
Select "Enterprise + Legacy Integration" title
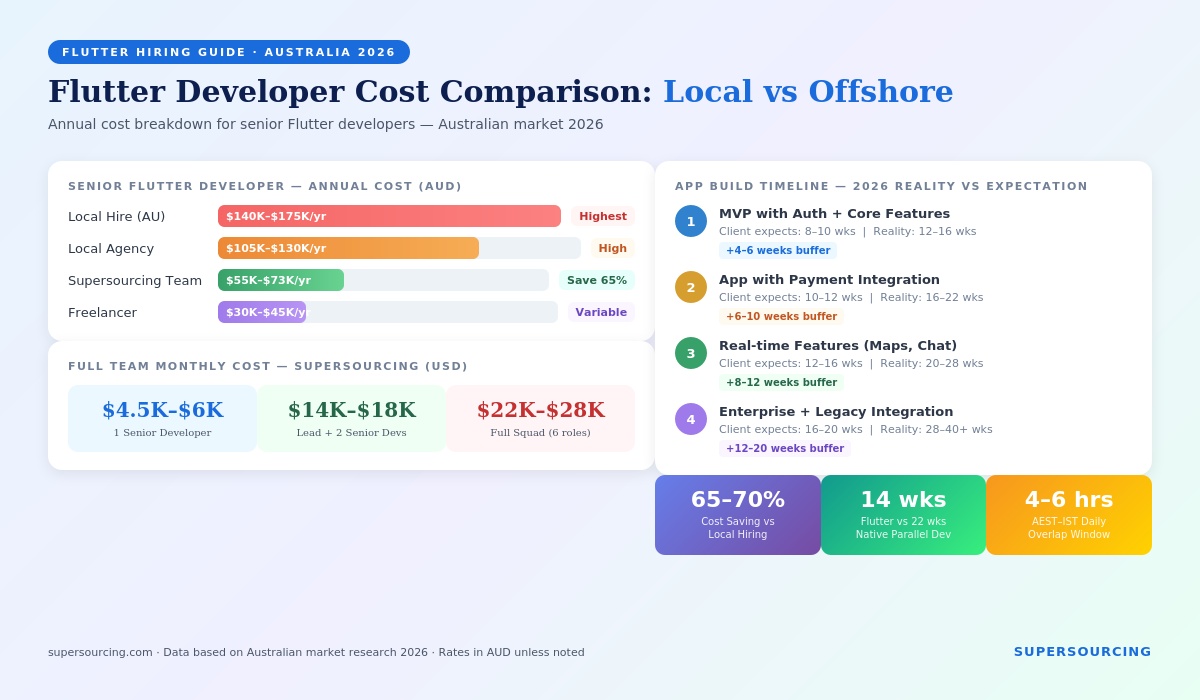click(x=836, y=411)
